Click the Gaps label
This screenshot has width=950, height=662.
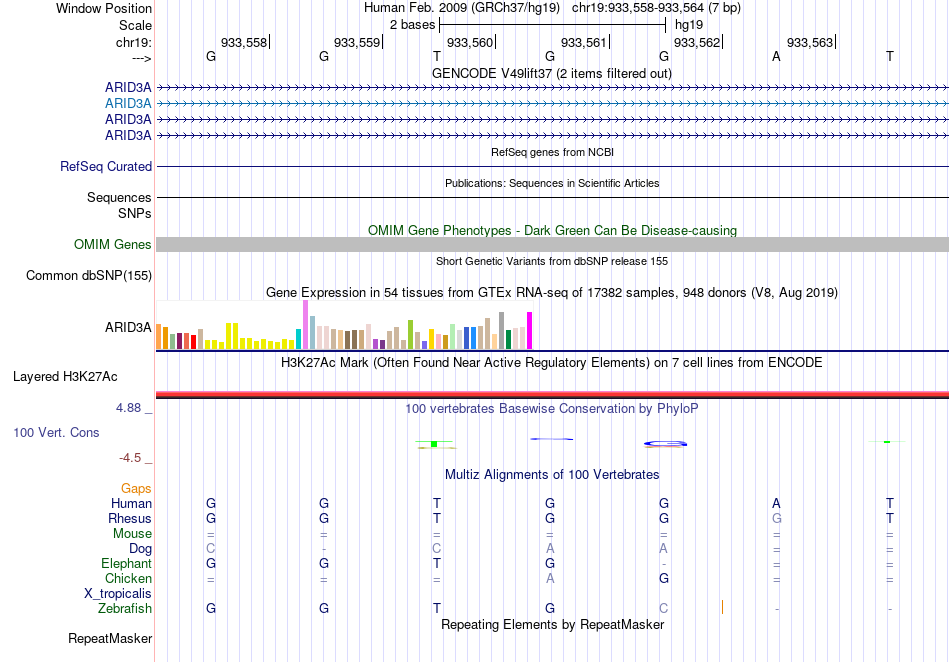pos(136,488)
